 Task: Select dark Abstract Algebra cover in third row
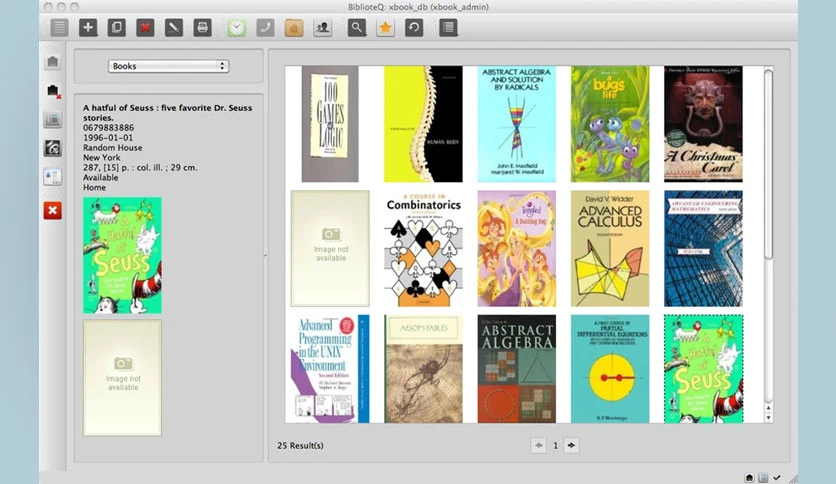[517, 369]
